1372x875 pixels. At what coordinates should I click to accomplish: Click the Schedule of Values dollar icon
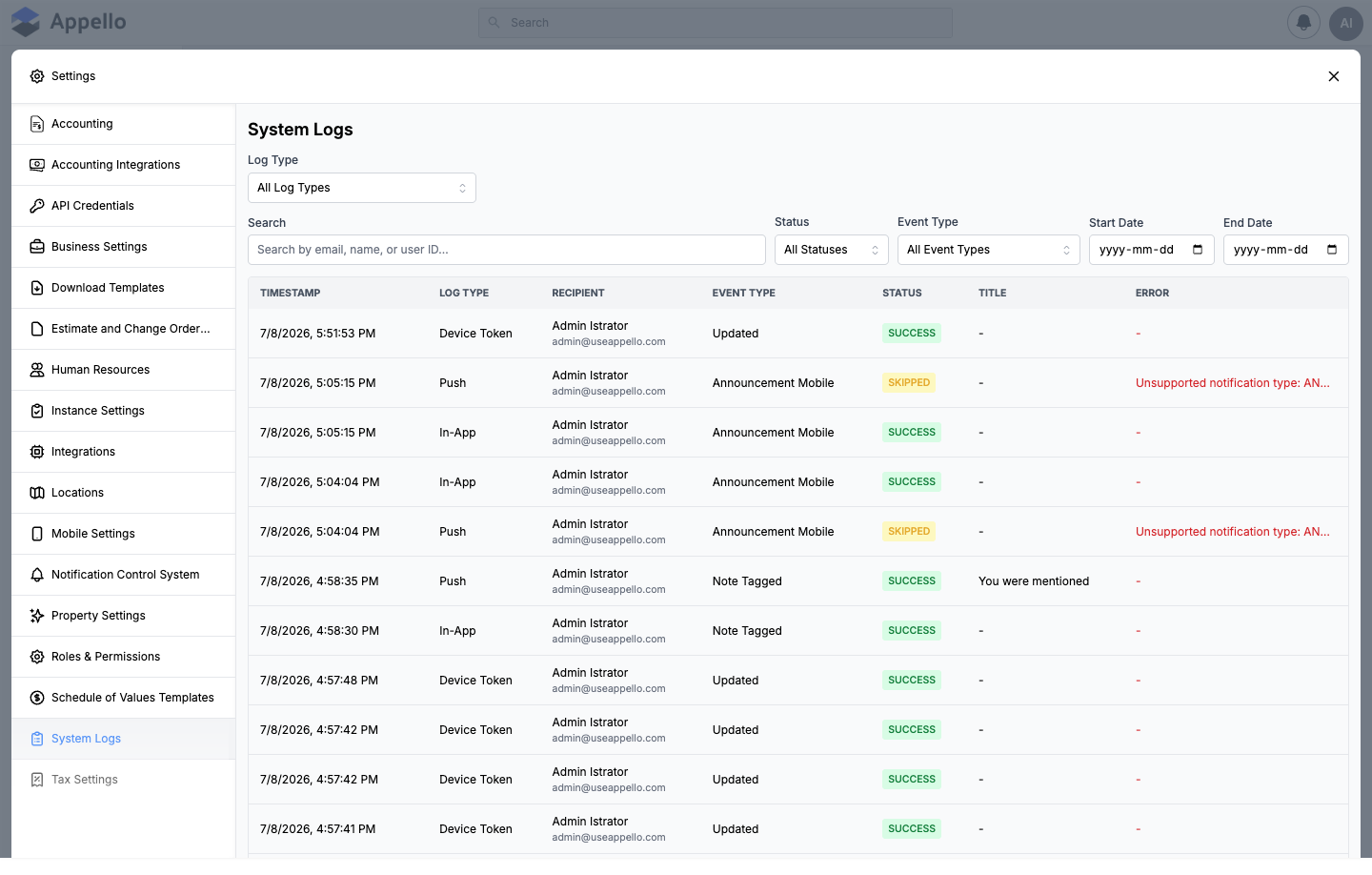click(37, 698)
